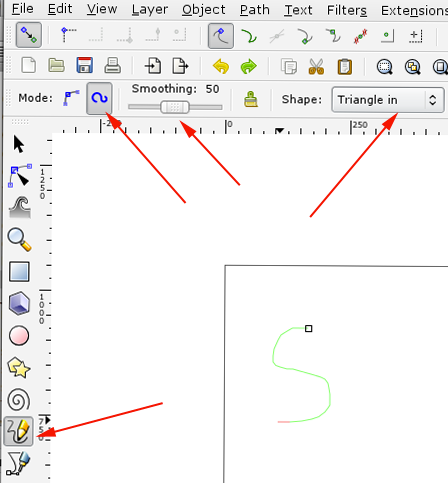Select the Bezier pen tool
Viewport: 448px width, 483px height.
(x=18, y=463)
